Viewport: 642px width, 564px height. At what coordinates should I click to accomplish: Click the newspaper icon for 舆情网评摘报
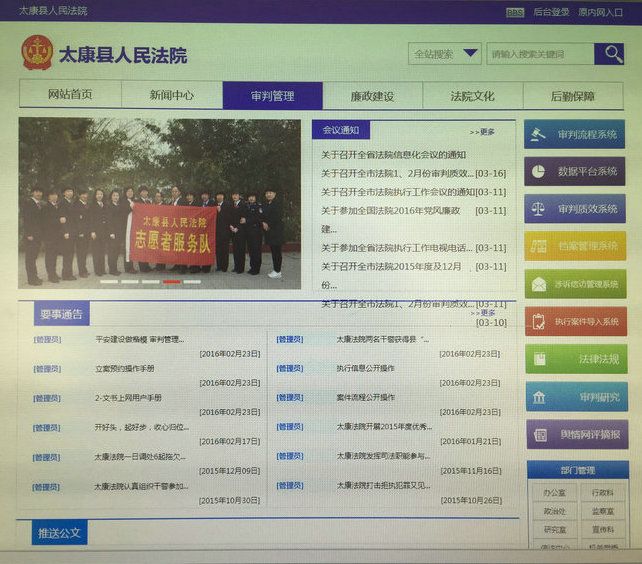[x=540, y=435]
